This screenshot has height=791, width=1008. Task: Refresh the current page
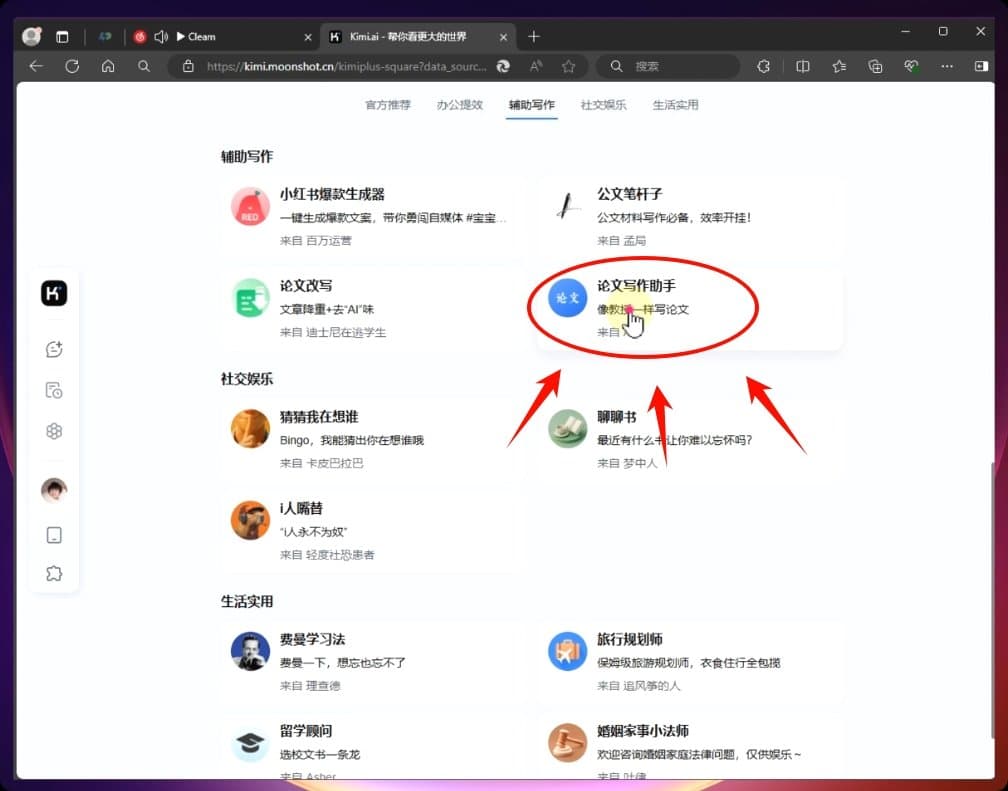(x=72, y=66)
